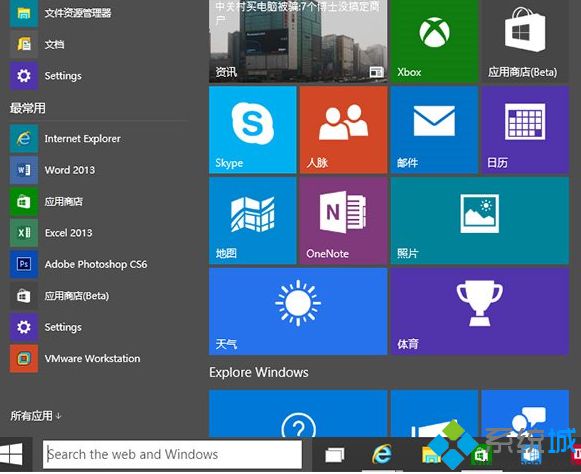Open Task View on the taskbar
This screenshot has height=474, width=581.
(334, 455)
